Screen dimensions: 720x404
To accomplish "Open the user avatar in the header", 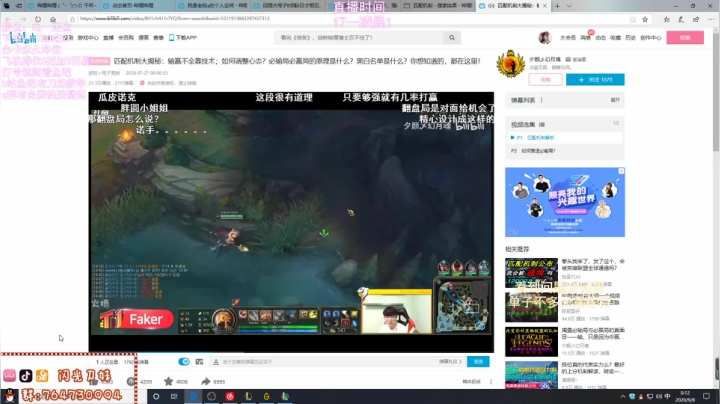I will click(x=545, y=38).
